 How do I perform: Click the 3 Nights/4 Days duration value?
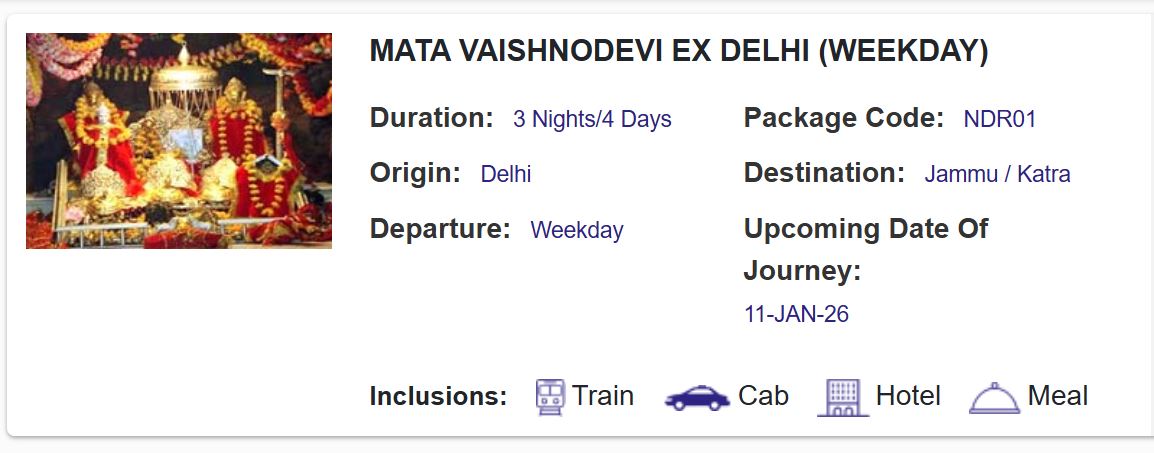[592, 120]
